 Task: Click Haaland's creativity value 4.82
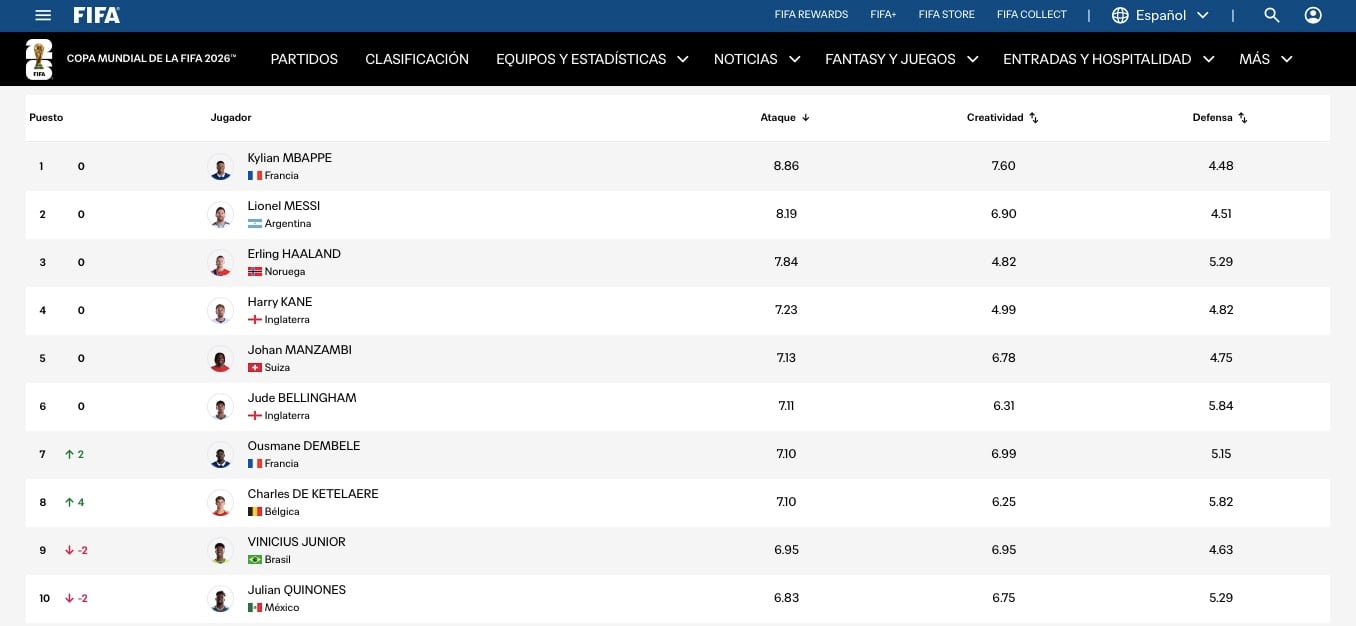(x=1003, y=262)
